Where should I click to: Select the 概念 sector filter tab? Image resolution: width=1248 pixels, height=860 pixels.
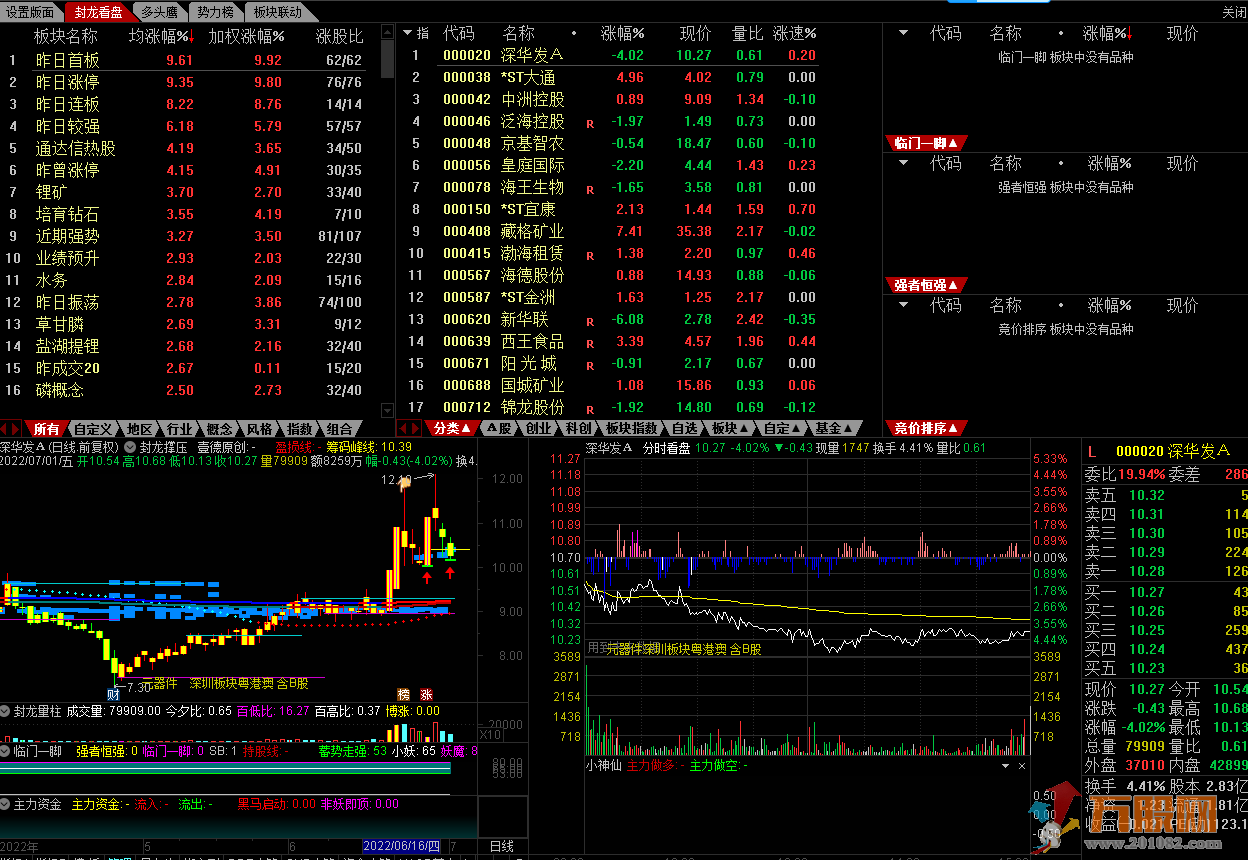[x=220, y=428]
